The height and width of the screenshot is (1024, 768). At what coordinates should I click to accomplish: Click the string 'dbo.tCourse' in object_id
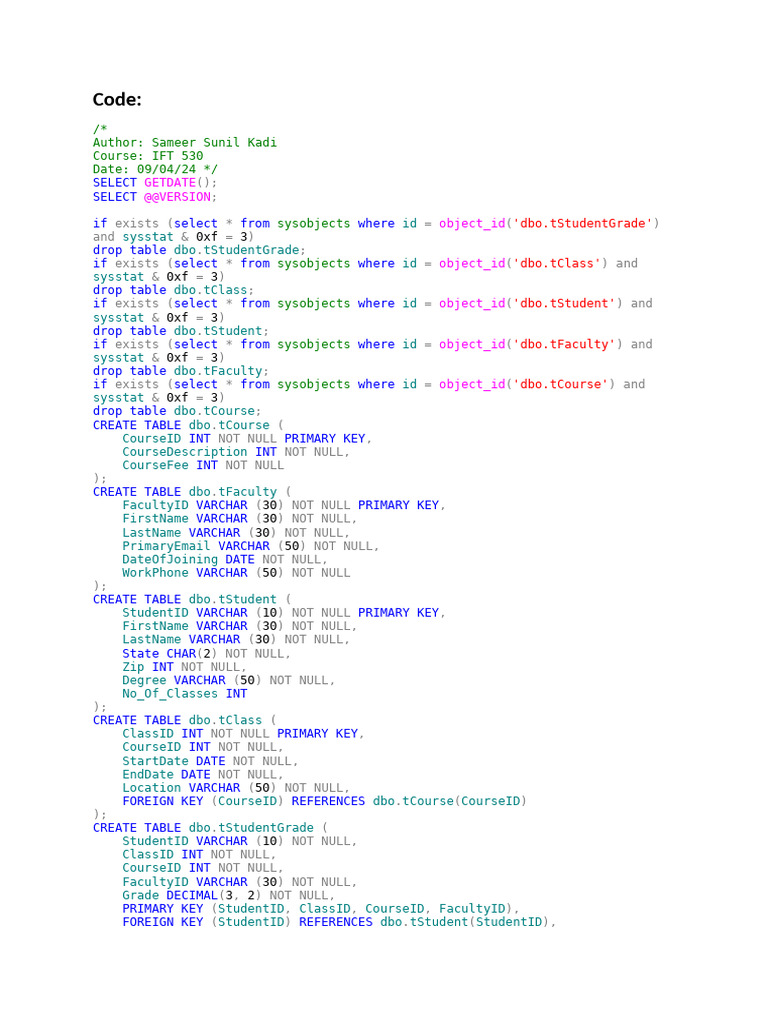click(560, 384)
